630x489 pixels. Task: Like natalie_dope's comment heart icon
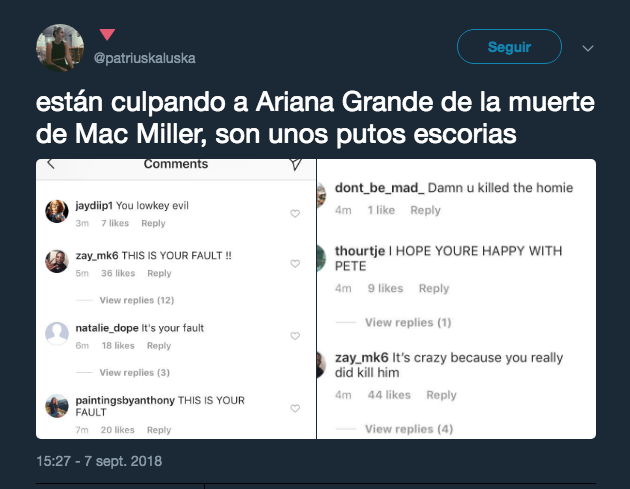tap(295, 336)
